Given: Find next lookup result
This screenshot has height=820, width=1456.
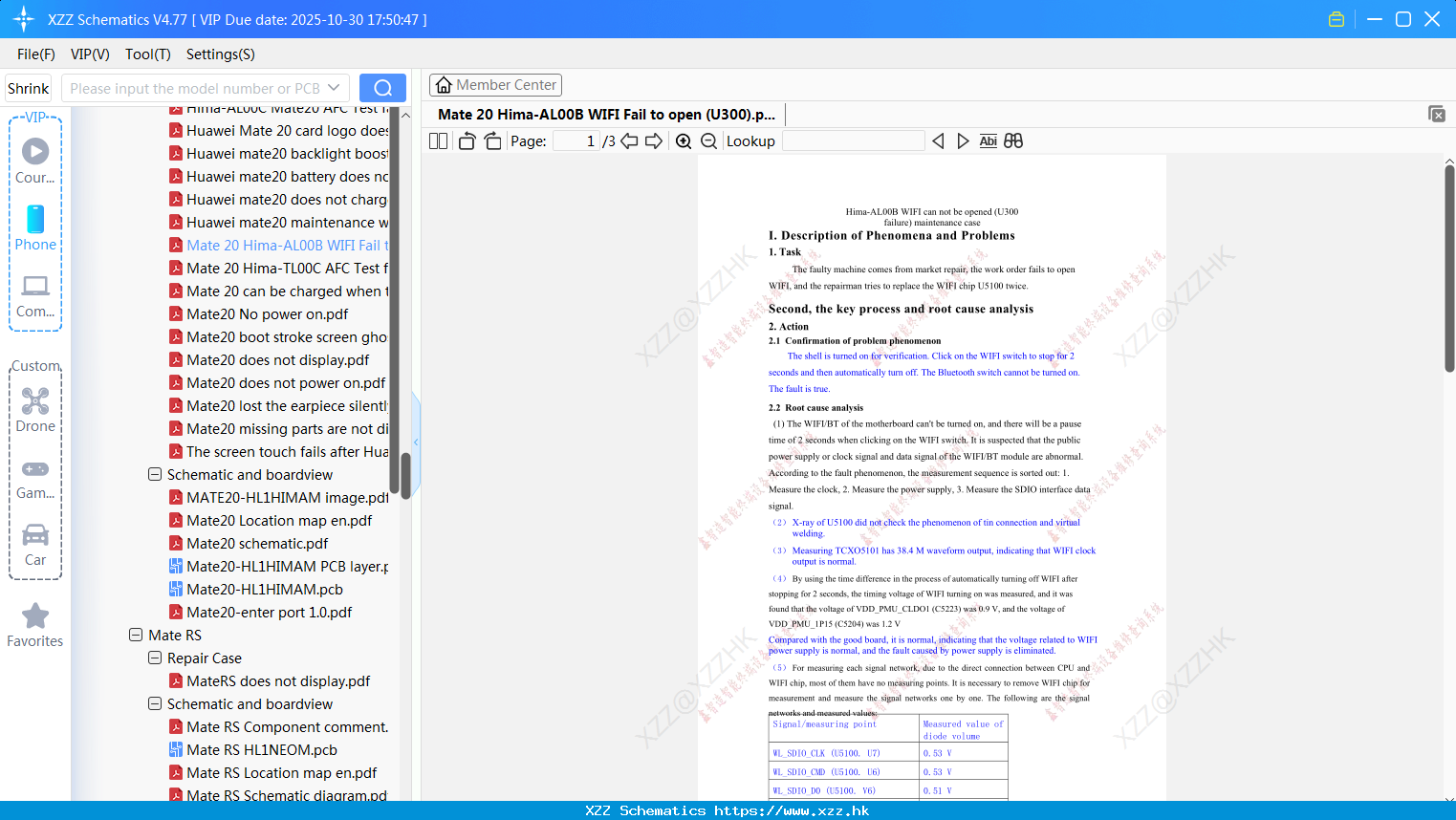Looking at the screenshot, I should tap(963, 140).
